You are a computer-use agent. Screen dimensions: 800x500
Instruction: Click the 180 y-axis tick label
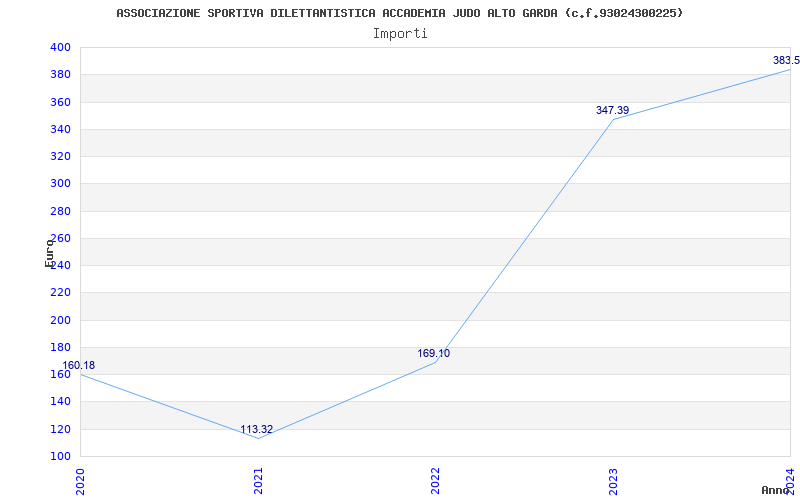(x=60, y=347)
